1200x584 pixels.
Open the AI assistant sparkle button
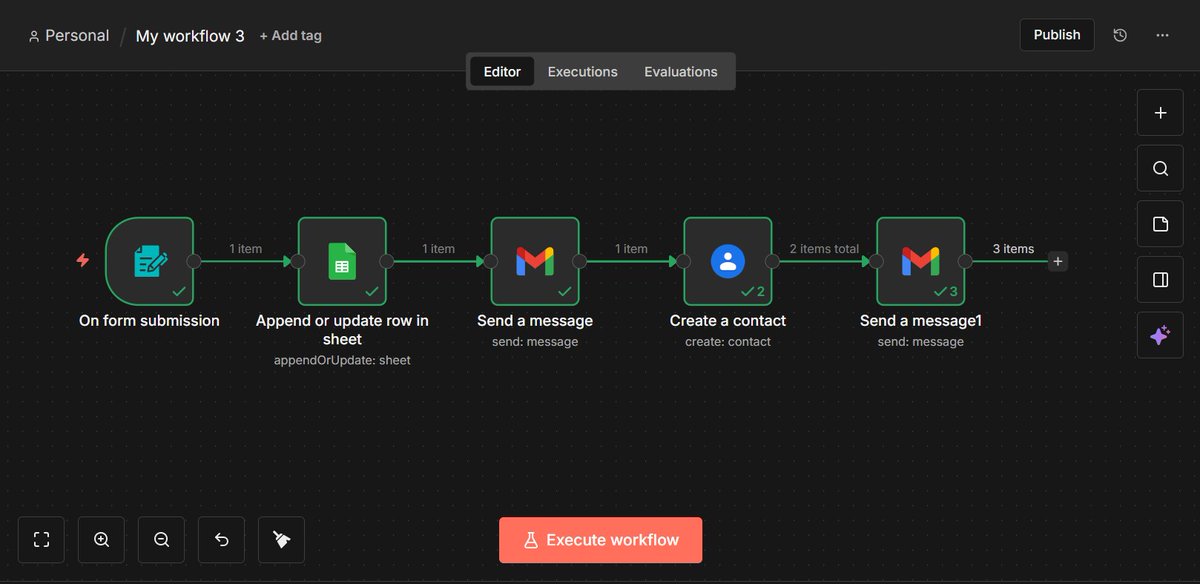1160,336
